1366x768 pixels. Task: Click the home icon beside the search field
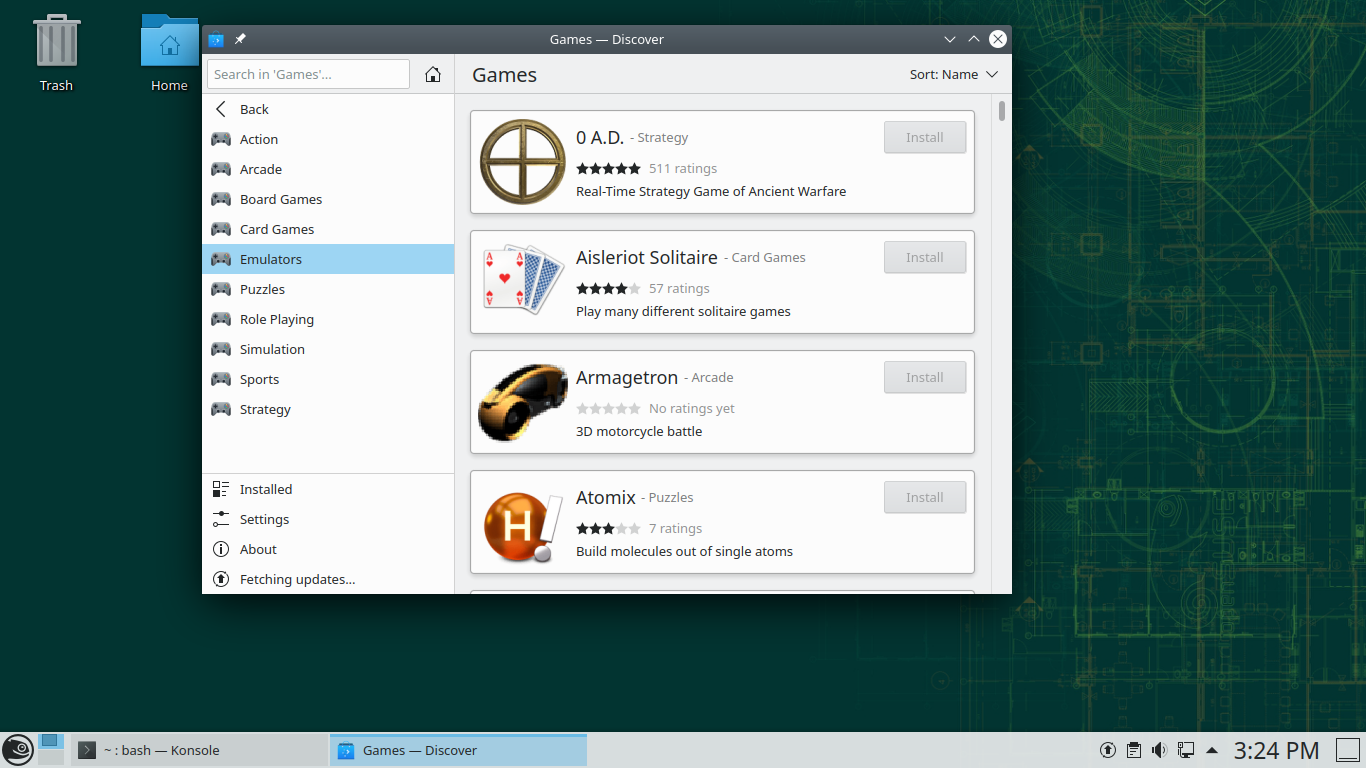pos(433,74)
